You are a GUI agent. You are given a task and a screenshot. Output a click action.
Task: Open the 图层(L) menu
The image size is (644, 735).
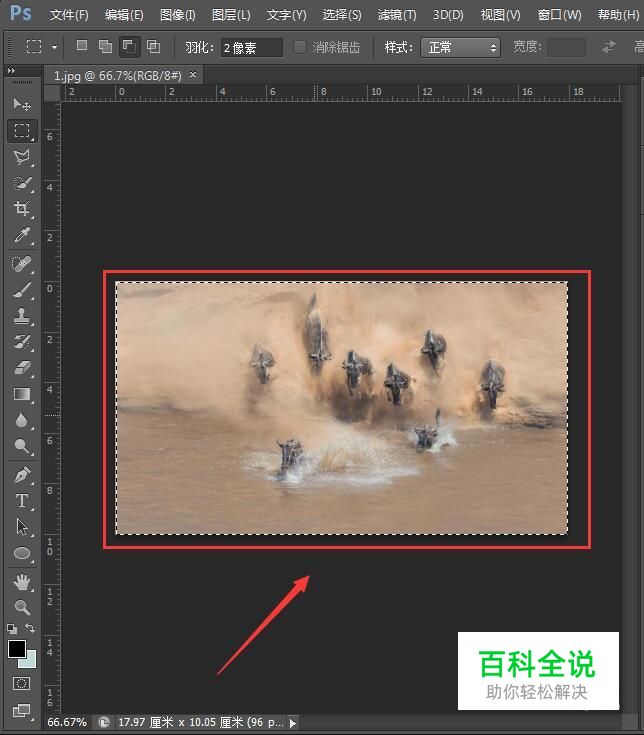pyautogui.click(x=231, y=15)
